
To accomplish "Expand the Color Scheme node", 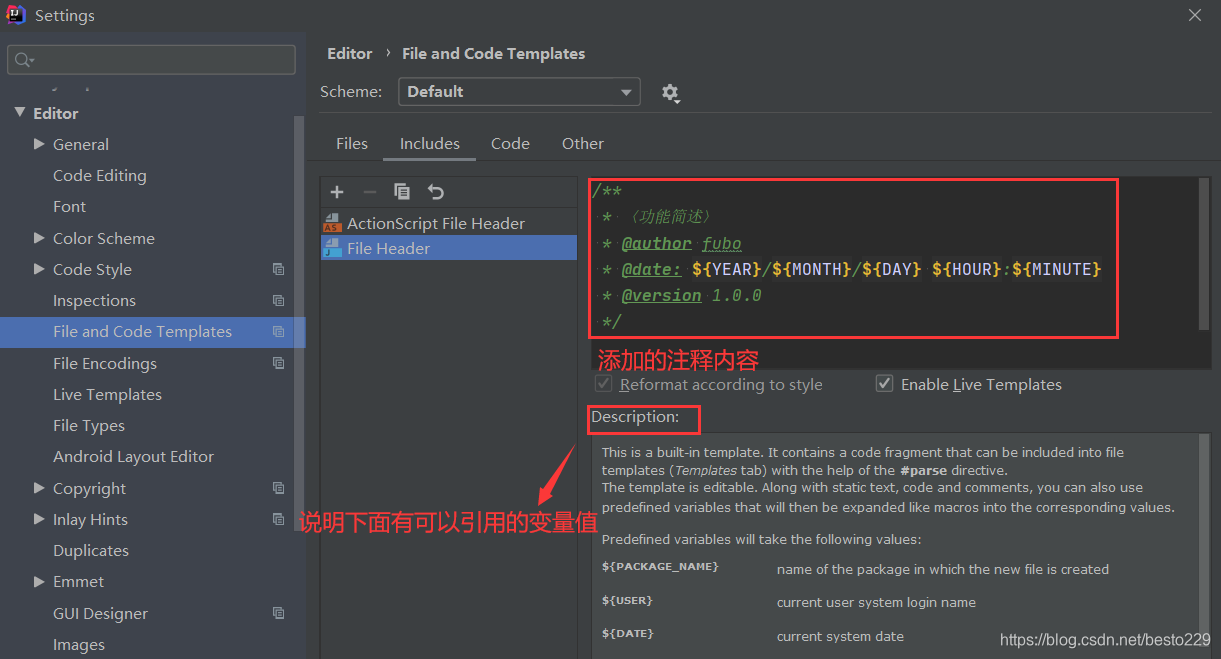I will 39,238.
